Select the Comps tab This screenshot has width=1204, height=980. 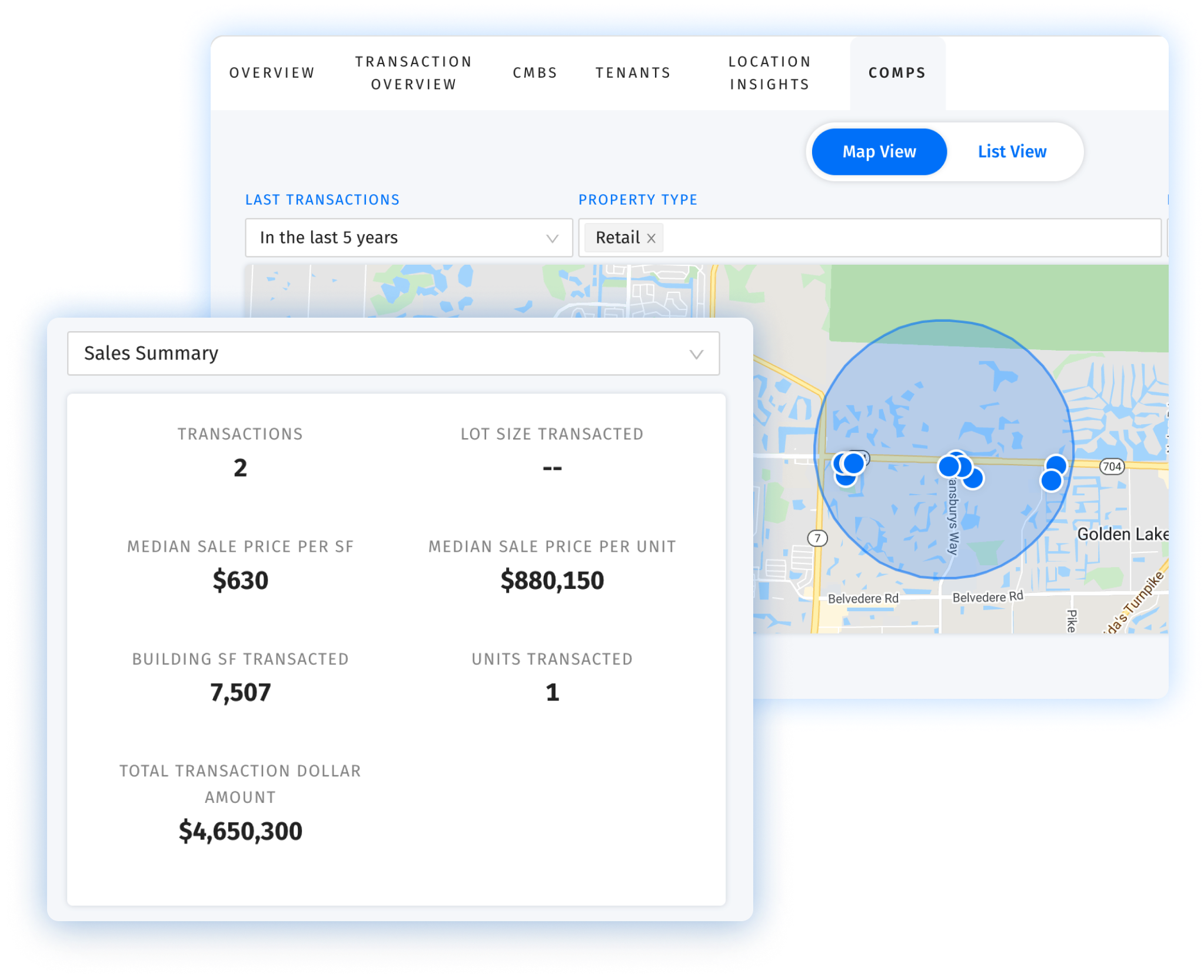pos(897,73)
